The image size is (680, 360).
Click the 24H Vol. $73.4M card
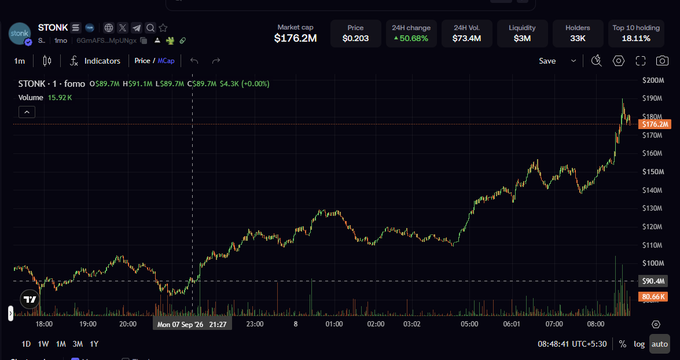pyautogui.click(x=467, y=33)
